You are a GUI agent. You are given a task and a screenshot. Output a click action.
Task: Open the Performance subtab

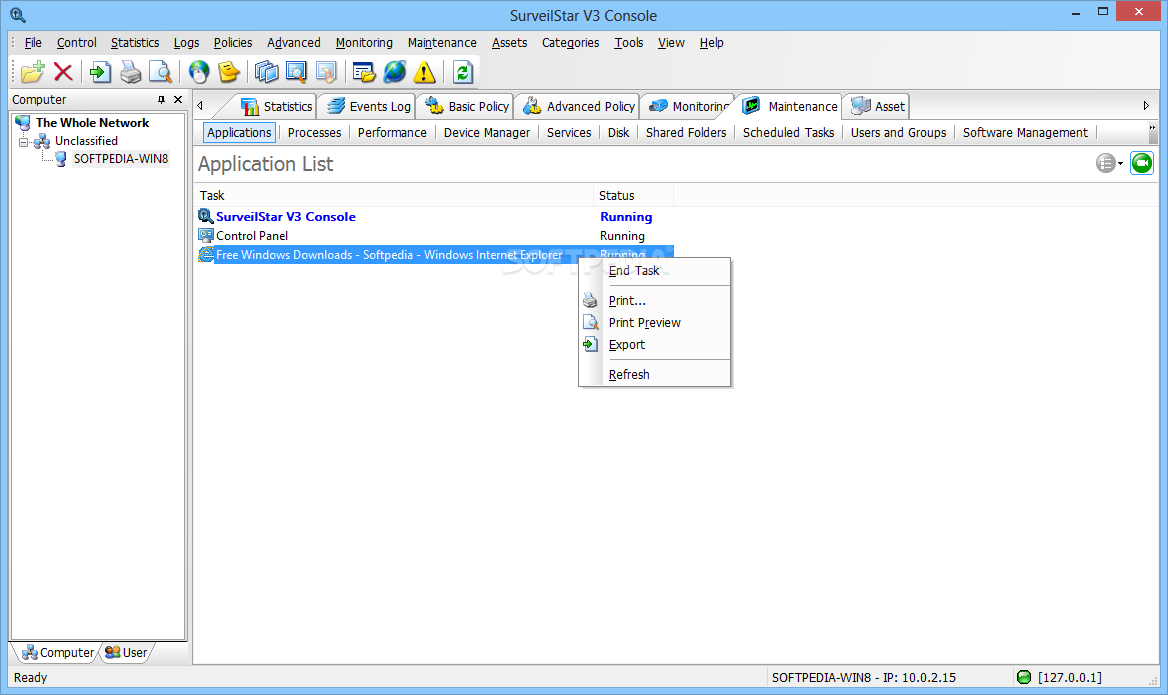coord(392,133)
